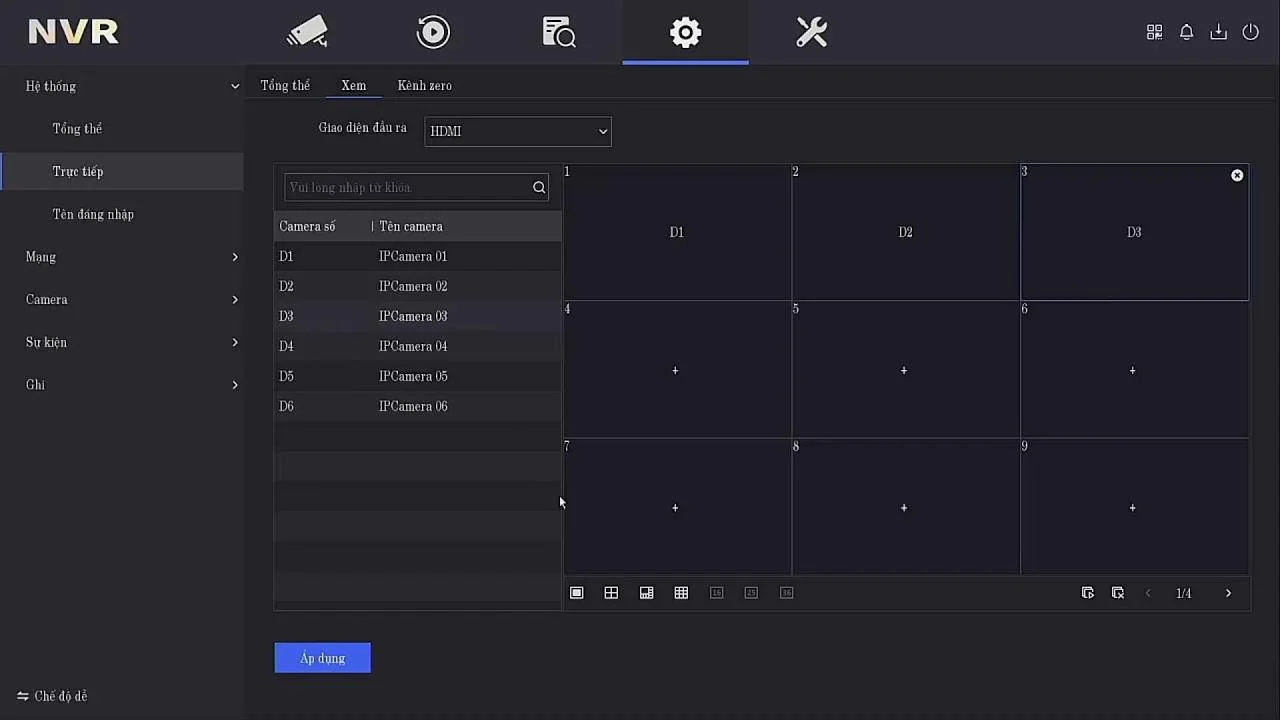The width and height of the screenshot is (1280, 720).
Task: Go to next layout page arrow
Action: [x=1228, y=593]
